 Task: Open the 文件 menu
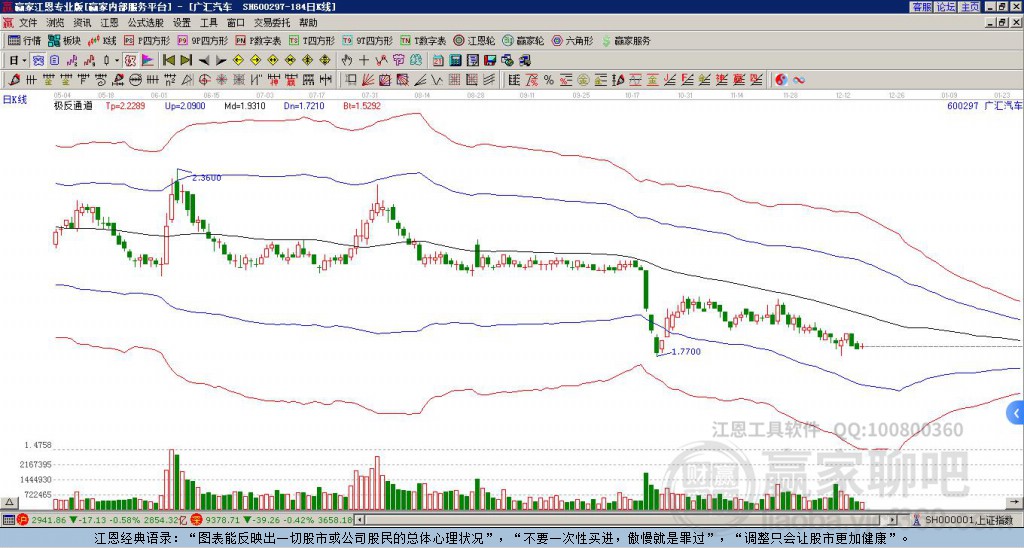point(28,23)
